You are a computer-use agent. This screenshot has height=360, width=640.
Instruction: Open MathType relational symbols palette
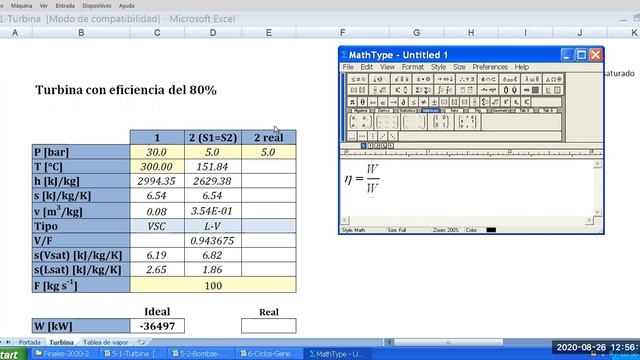tap(358, 79)
